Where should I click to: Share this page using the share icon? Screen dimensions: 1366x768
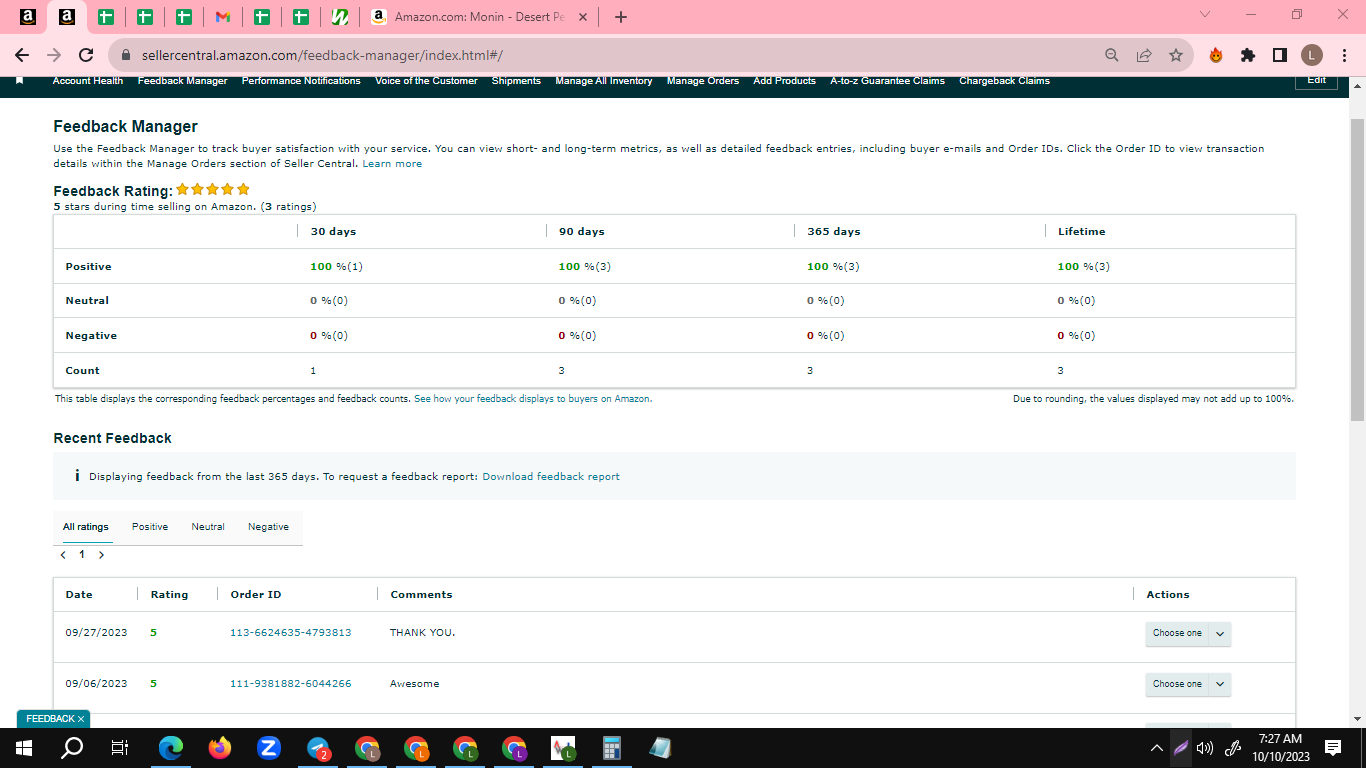(1144, 55)
